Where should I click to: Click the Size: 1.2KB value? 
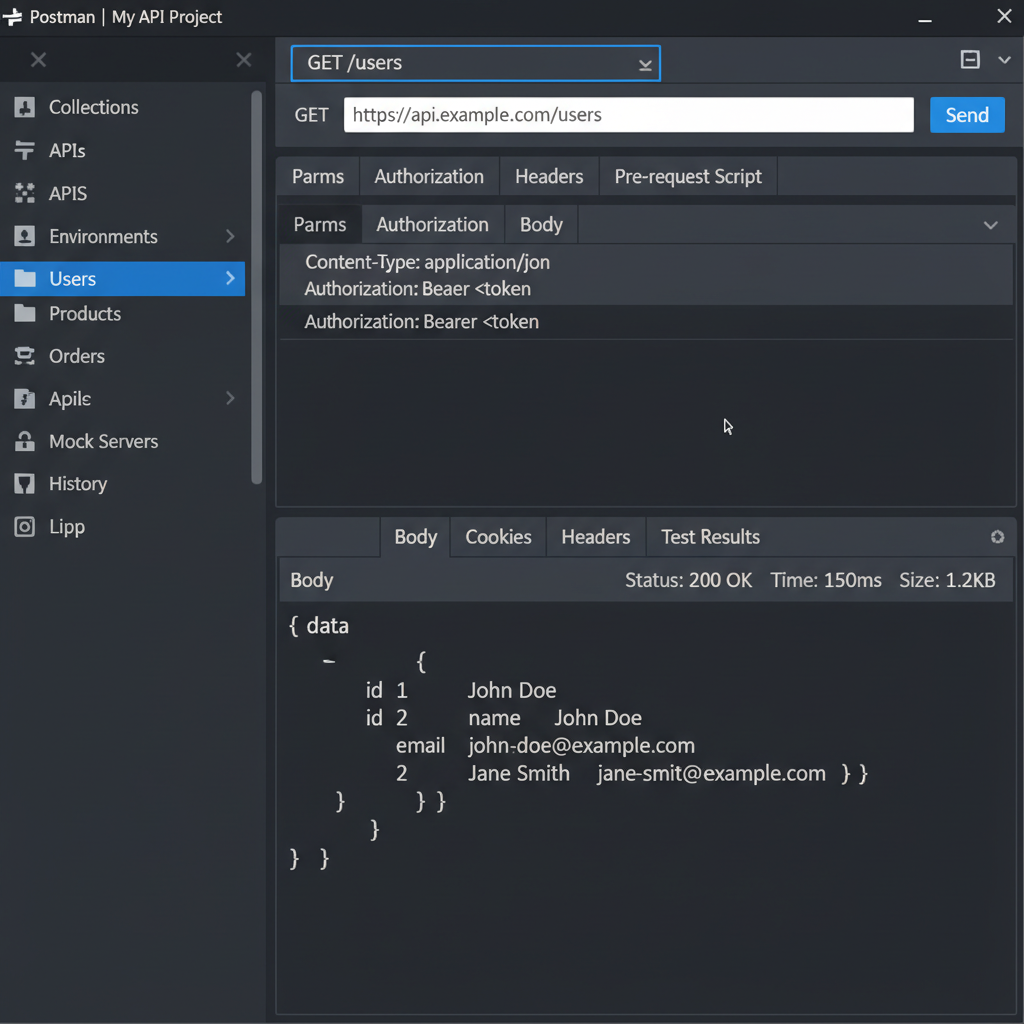[947, 580]
